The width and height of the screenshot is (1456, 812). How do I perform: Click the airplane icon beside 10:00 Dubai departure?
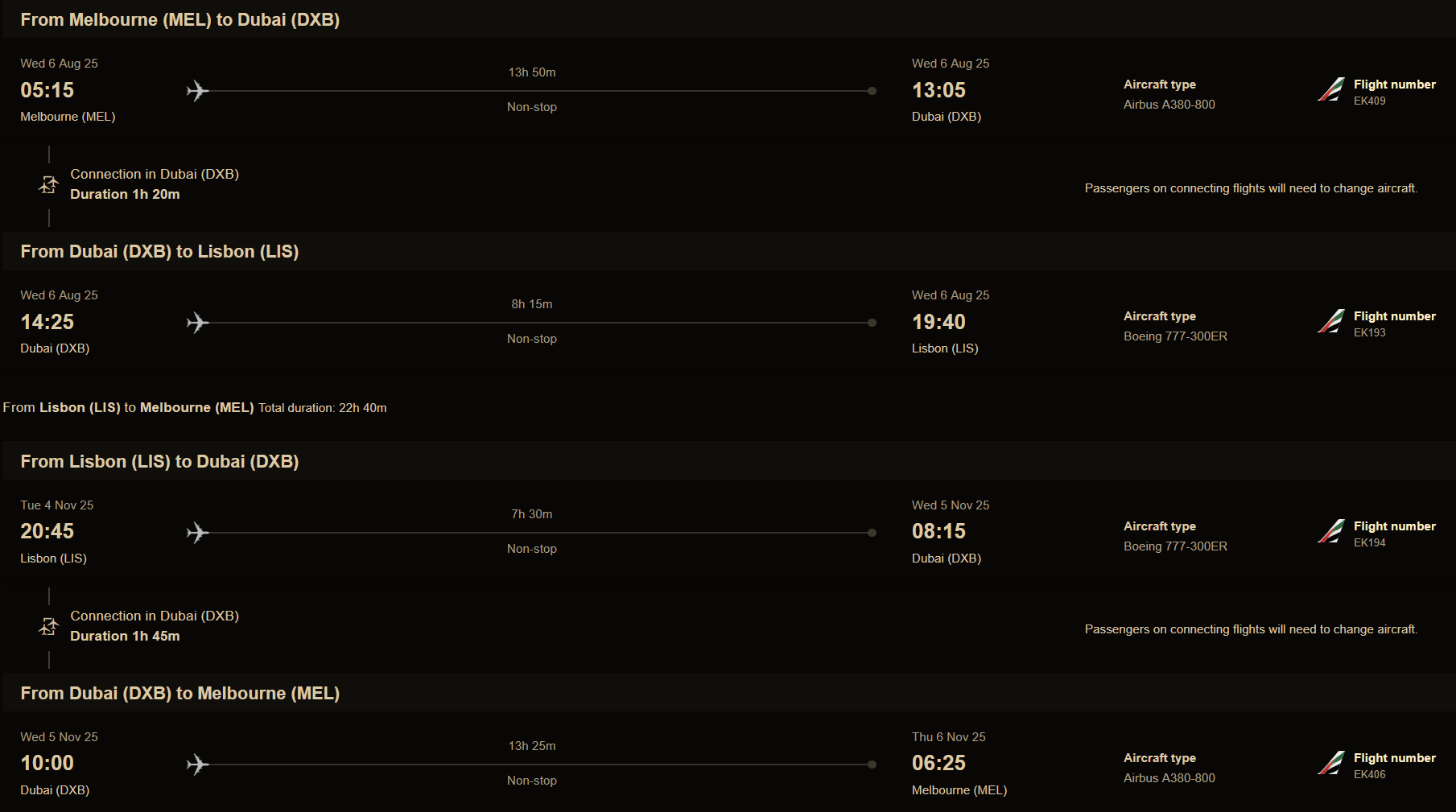pyautogui.click(x=197, y=765)
